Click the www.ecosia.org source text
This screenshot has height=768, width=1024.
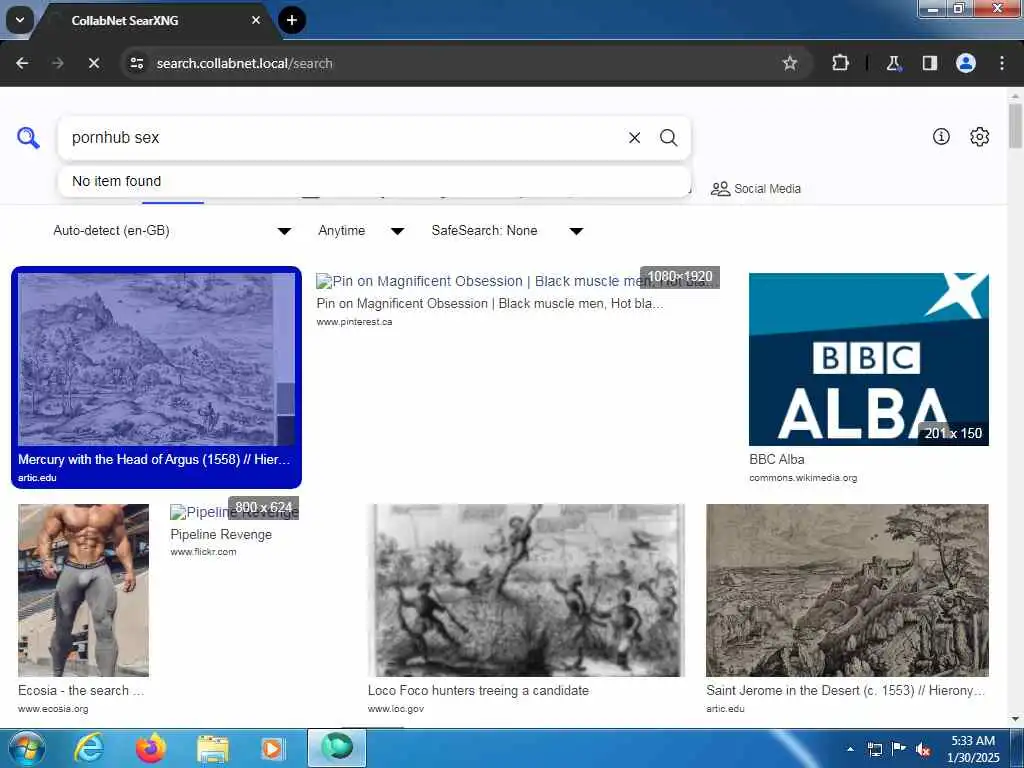[53, 709]
